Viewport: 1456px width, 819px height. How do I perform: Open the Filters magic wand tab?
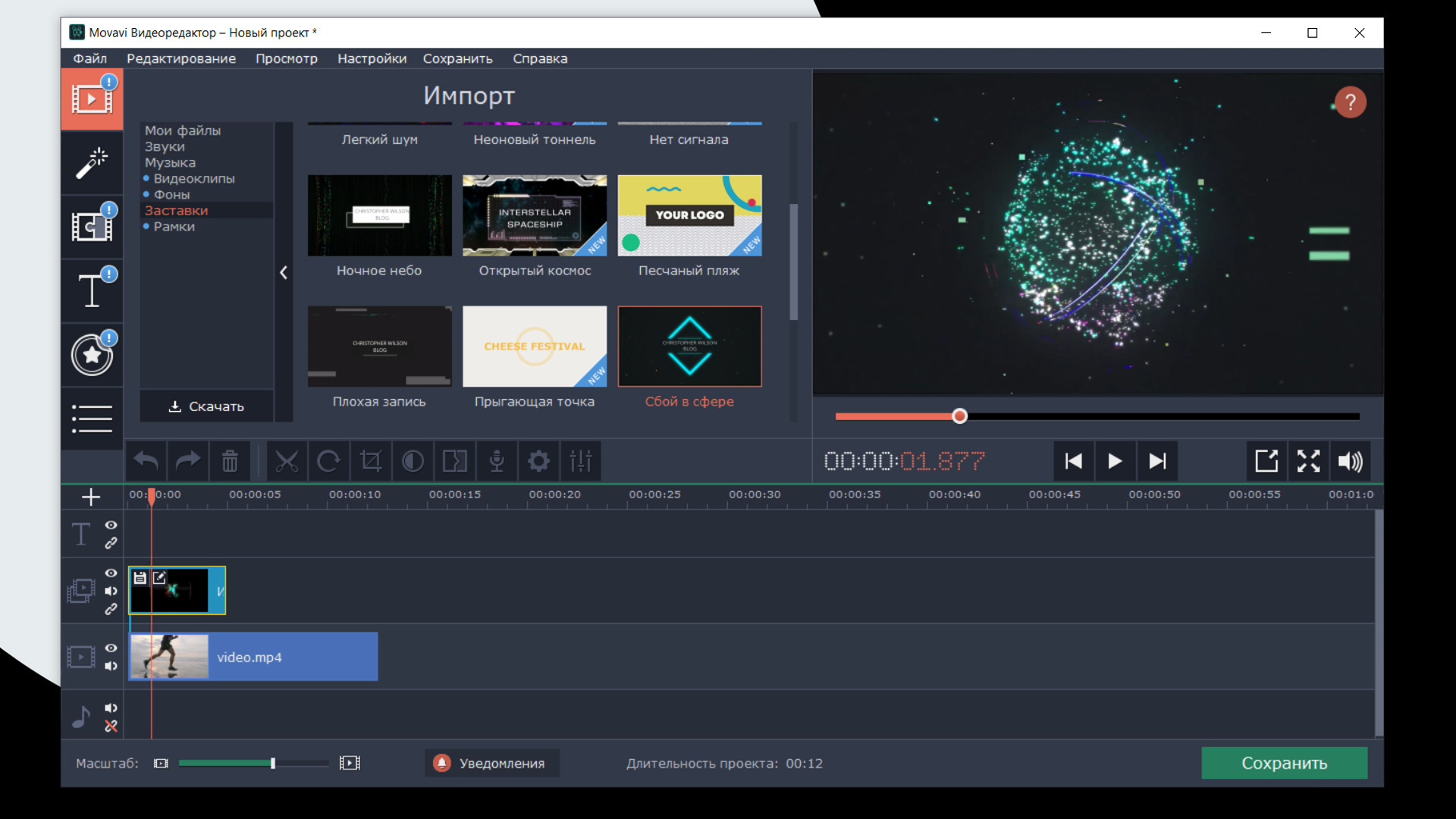[x=92, y=162]
